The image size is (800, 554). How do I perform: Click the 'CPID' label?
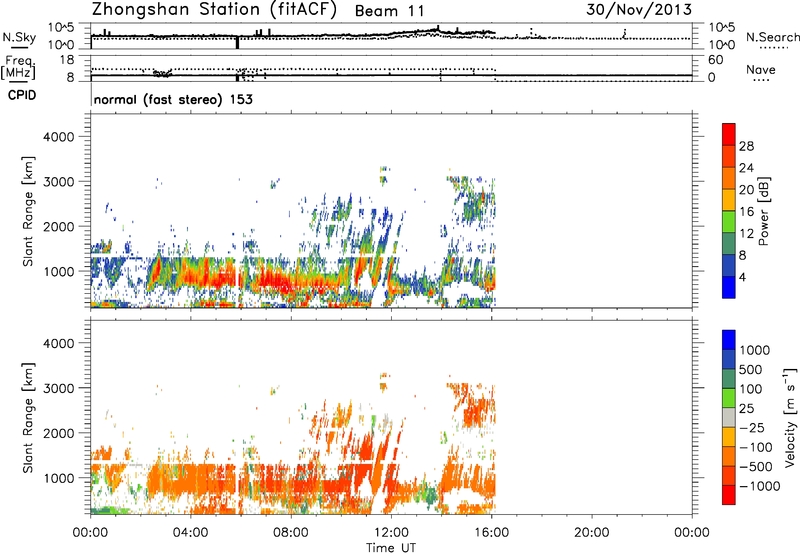coord(22,95)
